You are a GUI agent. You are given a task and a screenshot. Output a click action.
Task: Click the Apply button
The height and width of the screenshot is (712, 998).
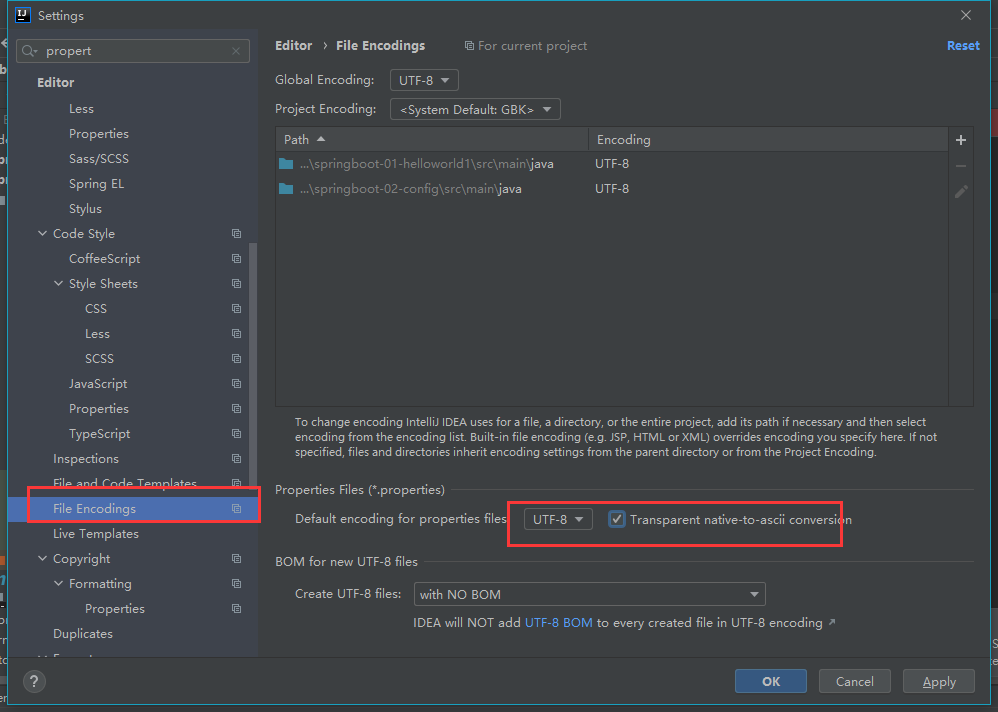(939, 681)
